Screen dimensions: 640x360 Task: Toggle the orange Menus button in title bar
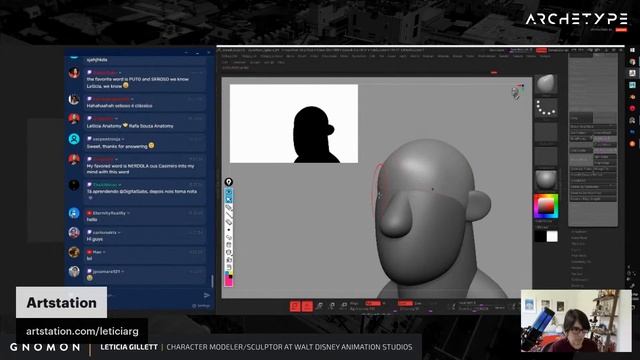pyautogui.click(x=541, y=50)
